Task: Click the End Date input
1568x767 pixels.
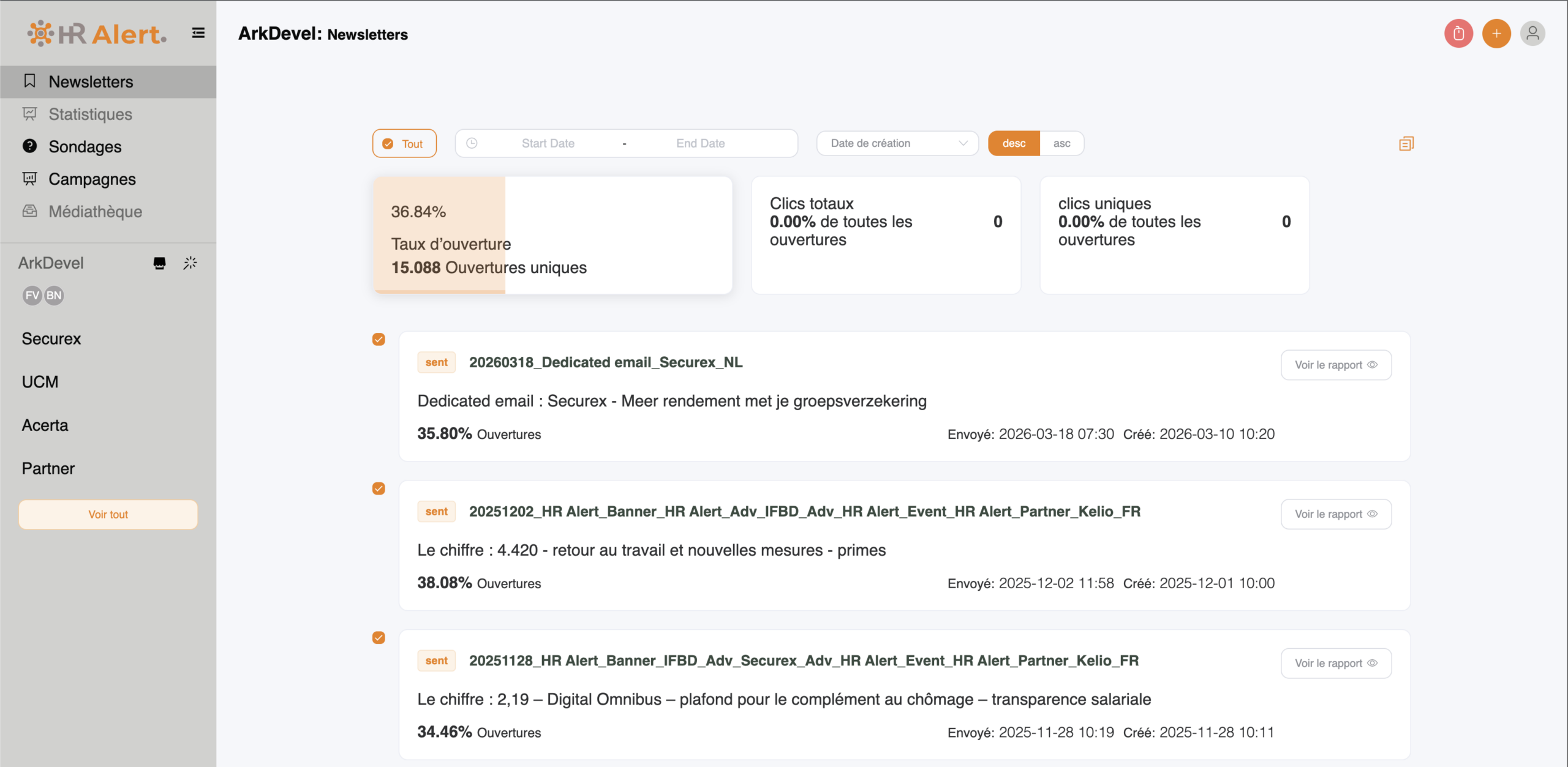Action: click(700, 143)
